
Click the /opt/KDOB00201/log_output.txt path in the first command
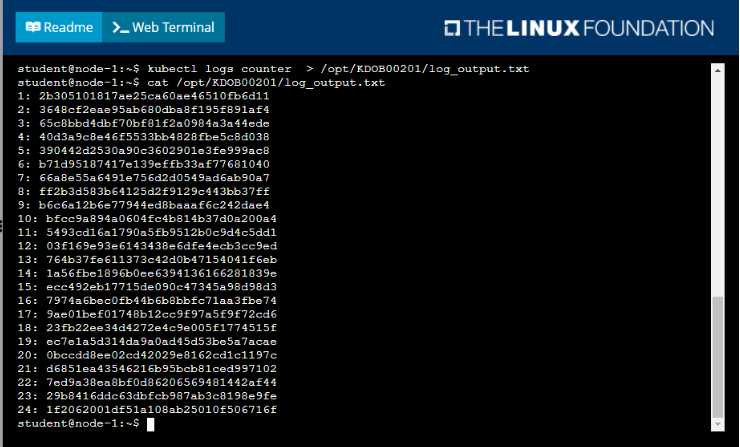425,69
